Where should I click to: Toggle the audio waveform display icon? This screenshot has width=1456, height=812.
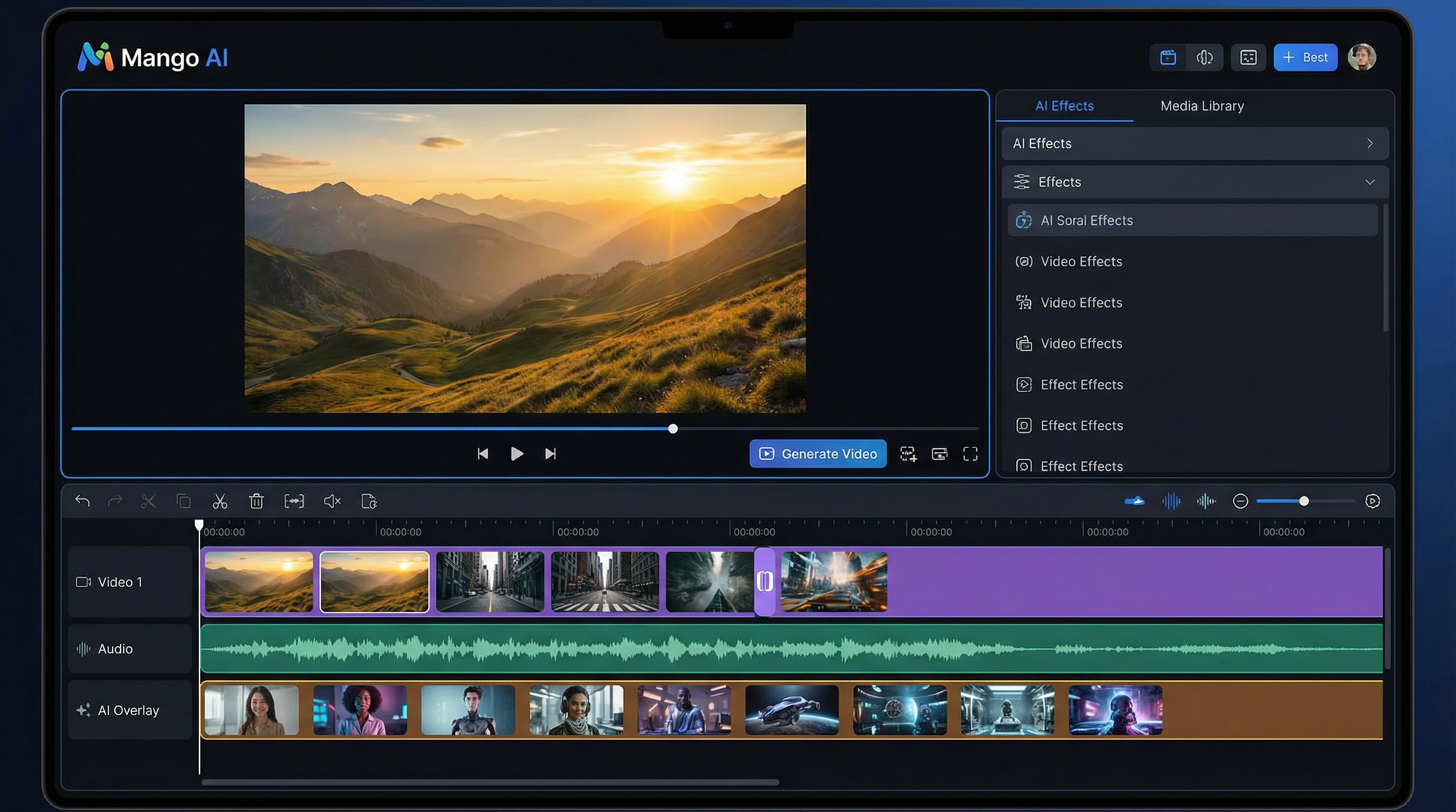coord(1171,501)
